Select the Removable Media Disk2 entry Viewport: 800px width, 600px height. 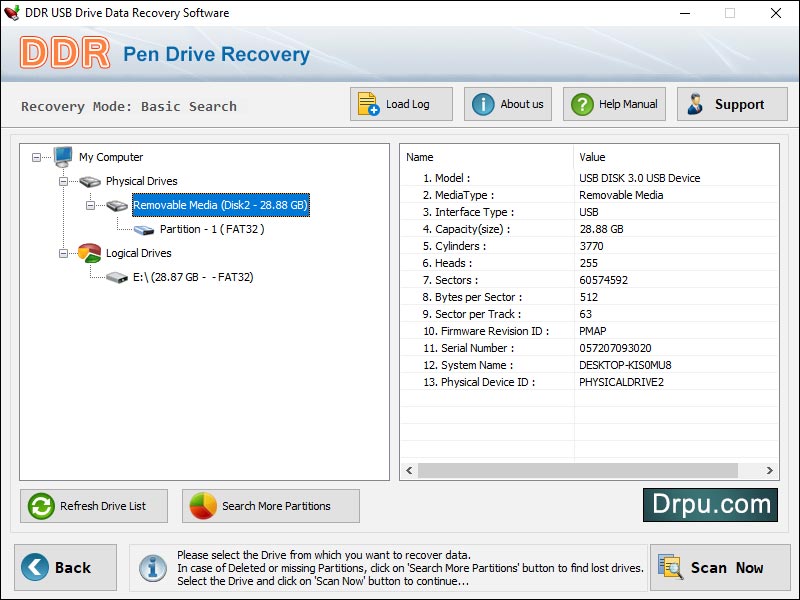click(220, 205)
